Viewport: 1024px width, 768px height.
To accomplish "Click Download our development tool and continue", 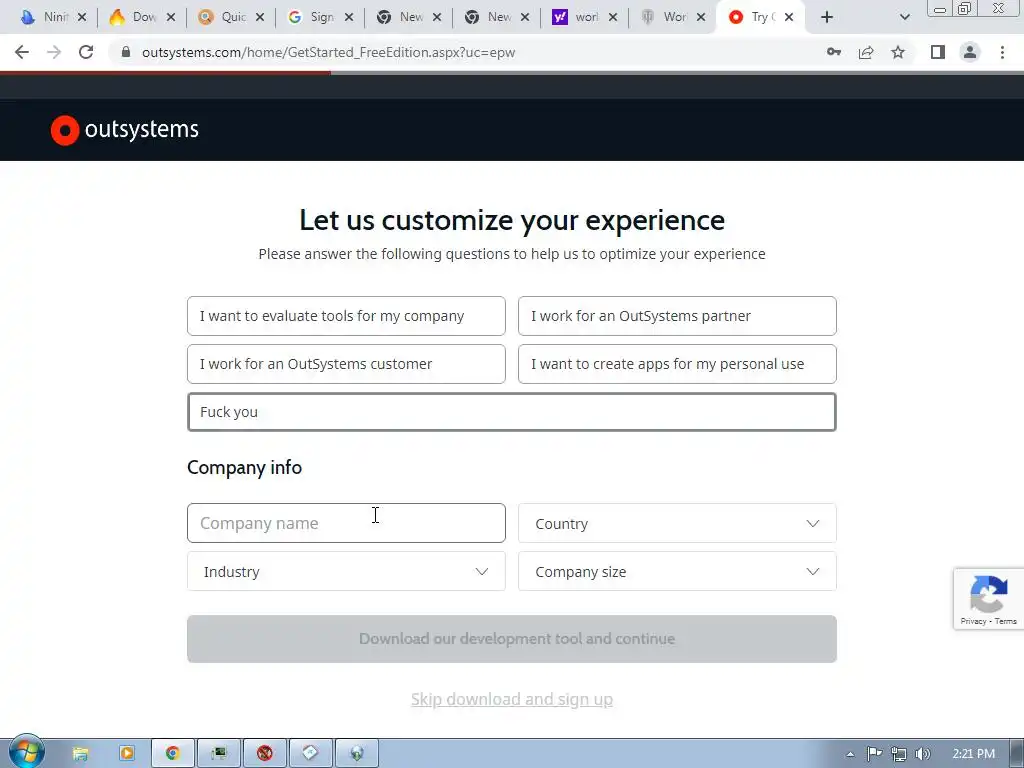I will pos(512,639).
